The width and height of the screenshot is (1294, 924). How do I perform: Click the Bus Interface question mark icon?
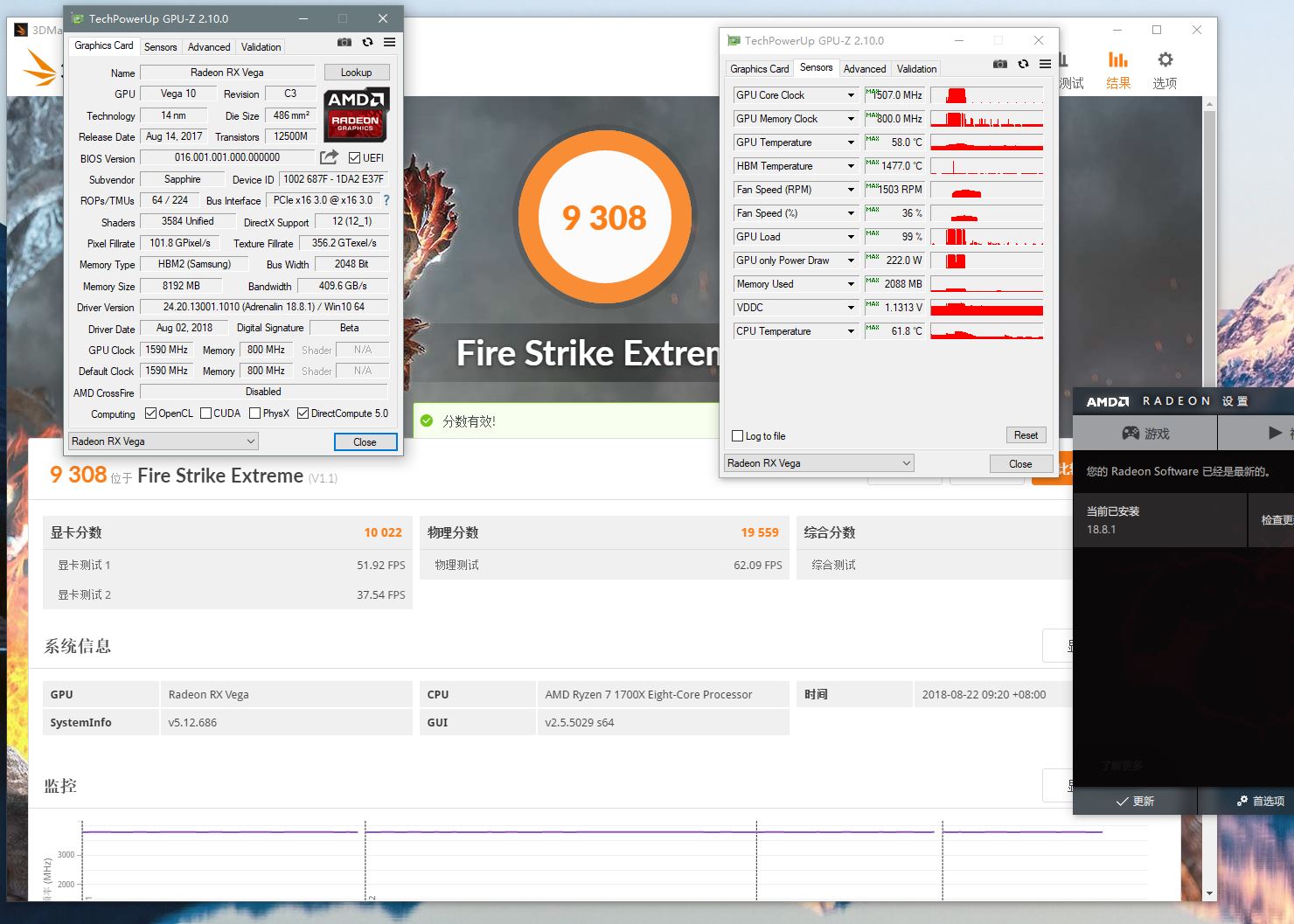point(386,200)
